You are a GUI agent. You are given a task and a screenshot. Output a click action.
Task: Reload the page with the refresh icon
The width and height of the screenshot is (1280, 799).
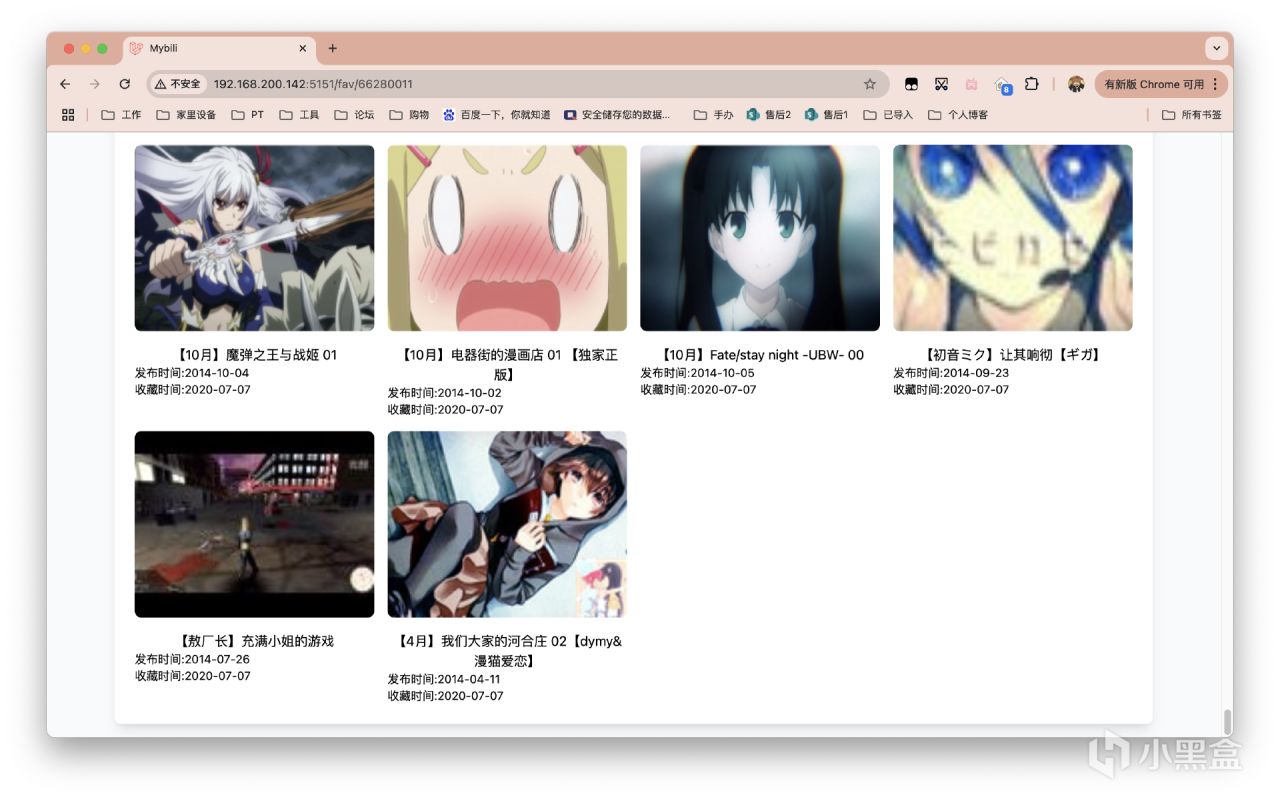point(125,84)
